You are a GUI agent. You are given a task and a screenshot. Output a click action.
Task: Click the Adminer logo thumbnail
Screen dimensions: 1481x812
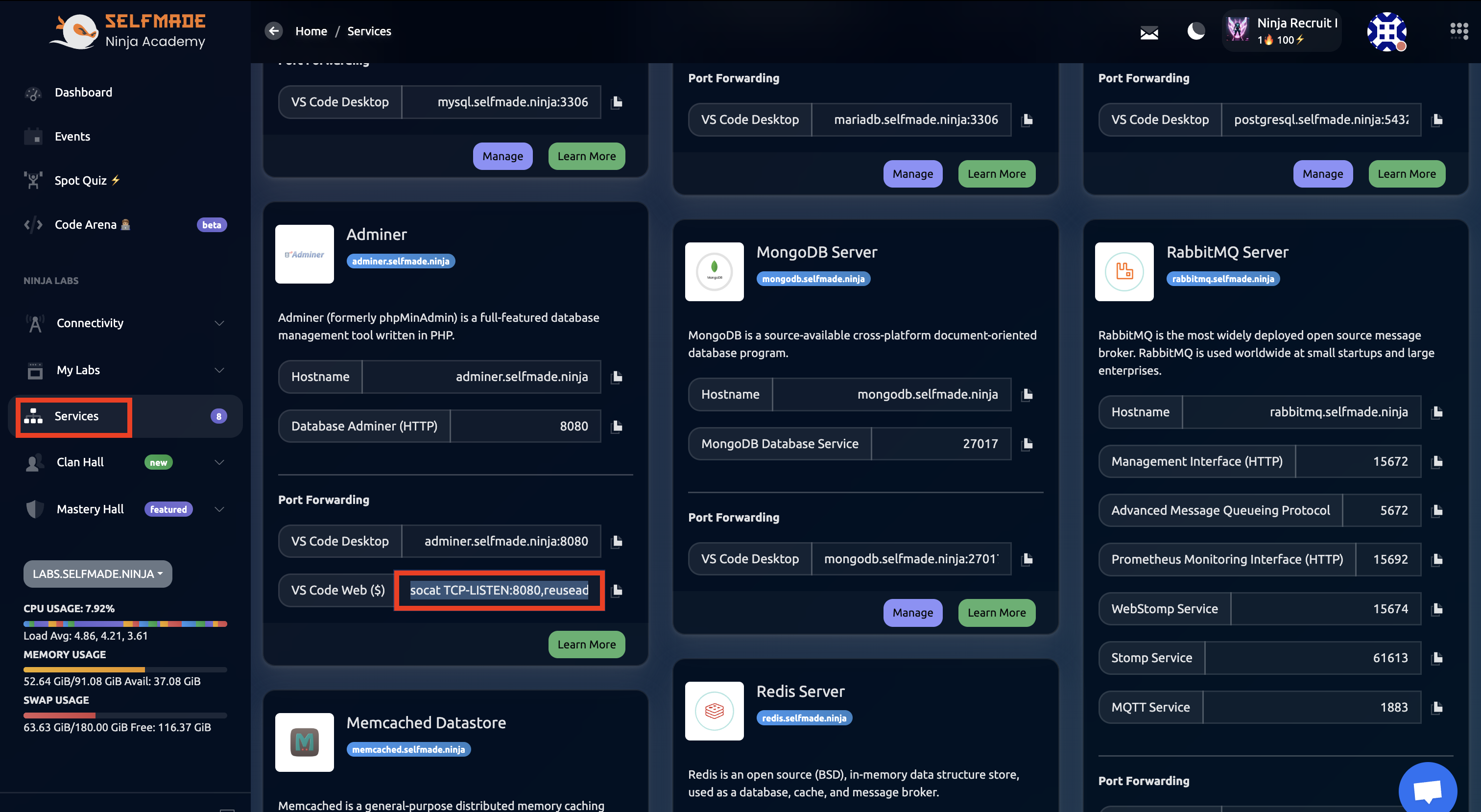tap(304, 254)
